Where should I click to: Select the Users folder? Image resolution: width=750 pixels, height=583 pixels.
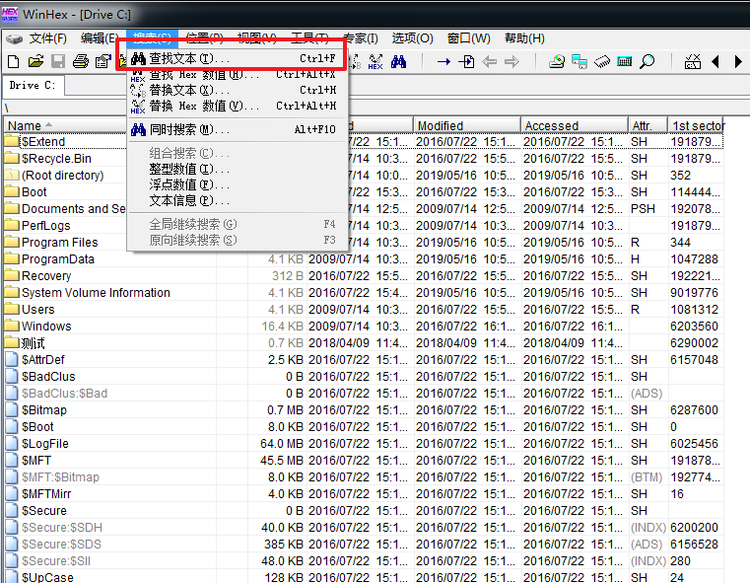pos(38,309)
